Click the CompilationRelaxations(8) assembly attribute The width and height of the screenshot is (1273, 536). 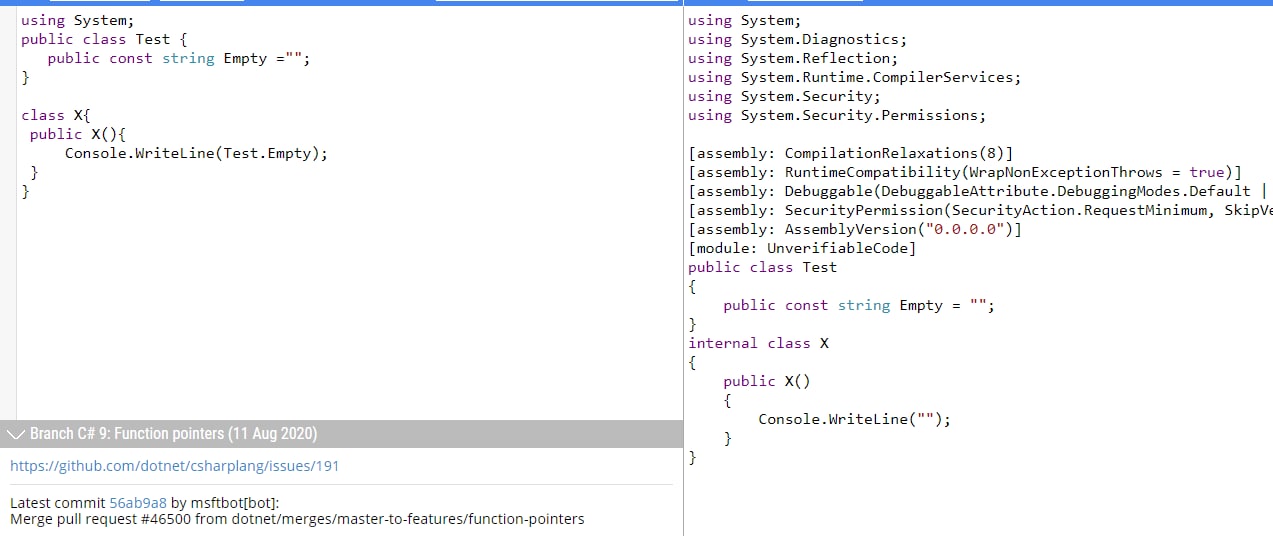pyautogui.click(x=851, y=153)
